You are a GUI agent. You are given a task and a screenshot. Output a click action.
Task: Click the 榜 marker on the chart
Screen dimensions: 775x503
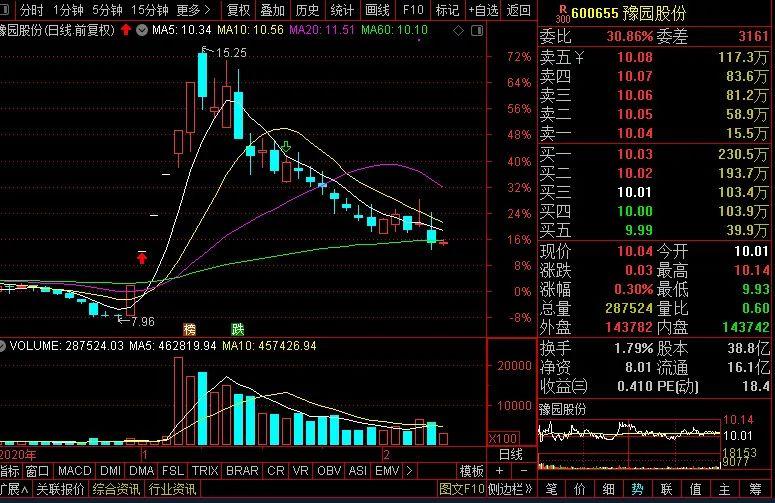click(189, 329)
